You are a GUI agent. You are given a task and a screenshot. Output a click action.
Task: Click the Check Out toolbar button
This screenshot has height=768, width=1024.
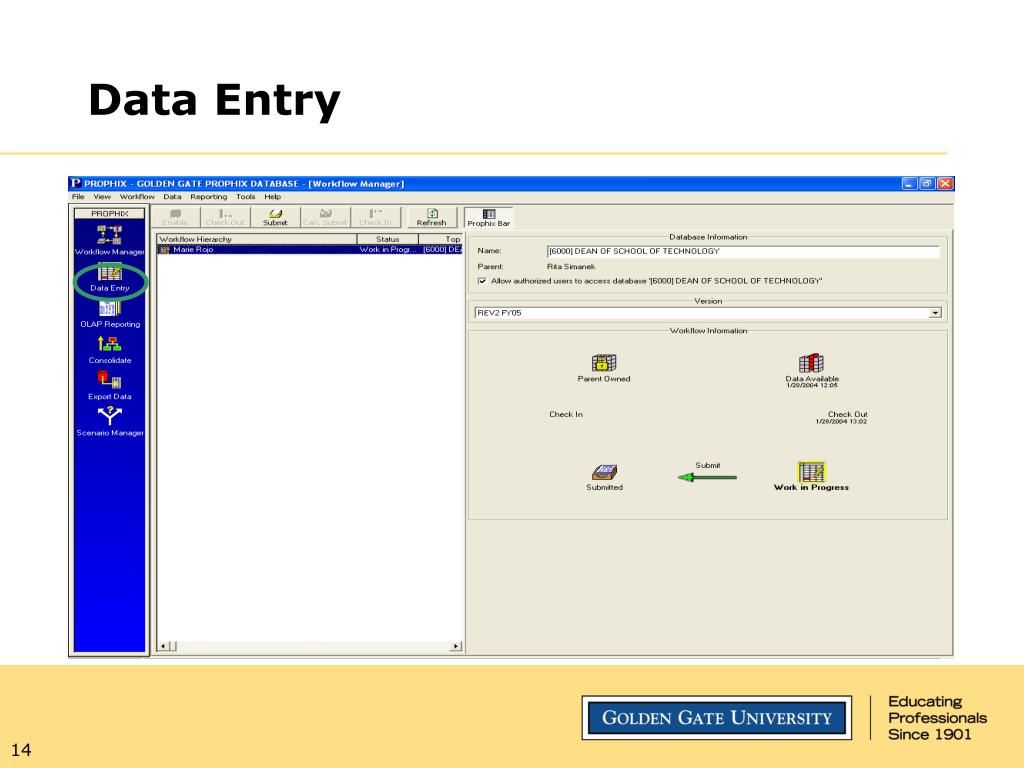[x=225, y=217]
